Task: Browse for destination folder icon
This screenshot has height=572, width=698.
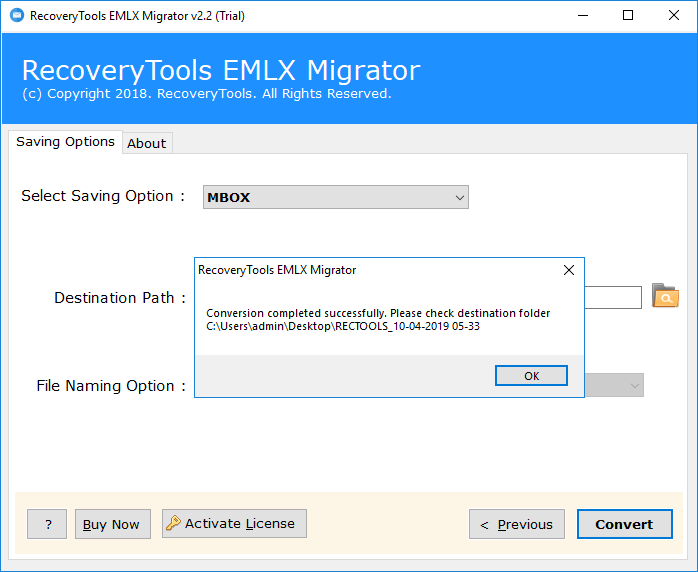Action: 665,296
